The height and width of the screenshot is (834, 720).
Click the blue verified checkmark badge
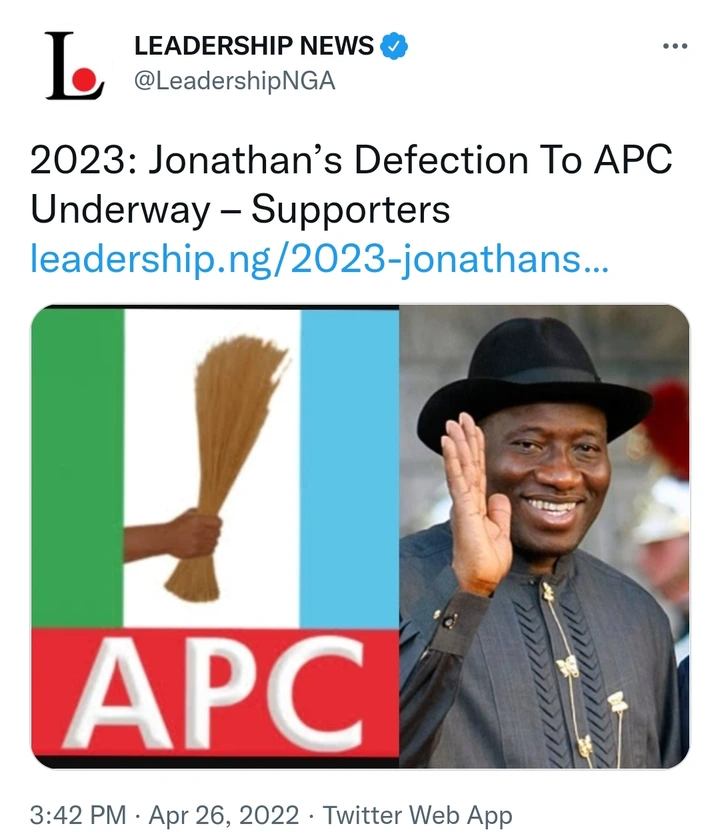[x=395, y=46]
